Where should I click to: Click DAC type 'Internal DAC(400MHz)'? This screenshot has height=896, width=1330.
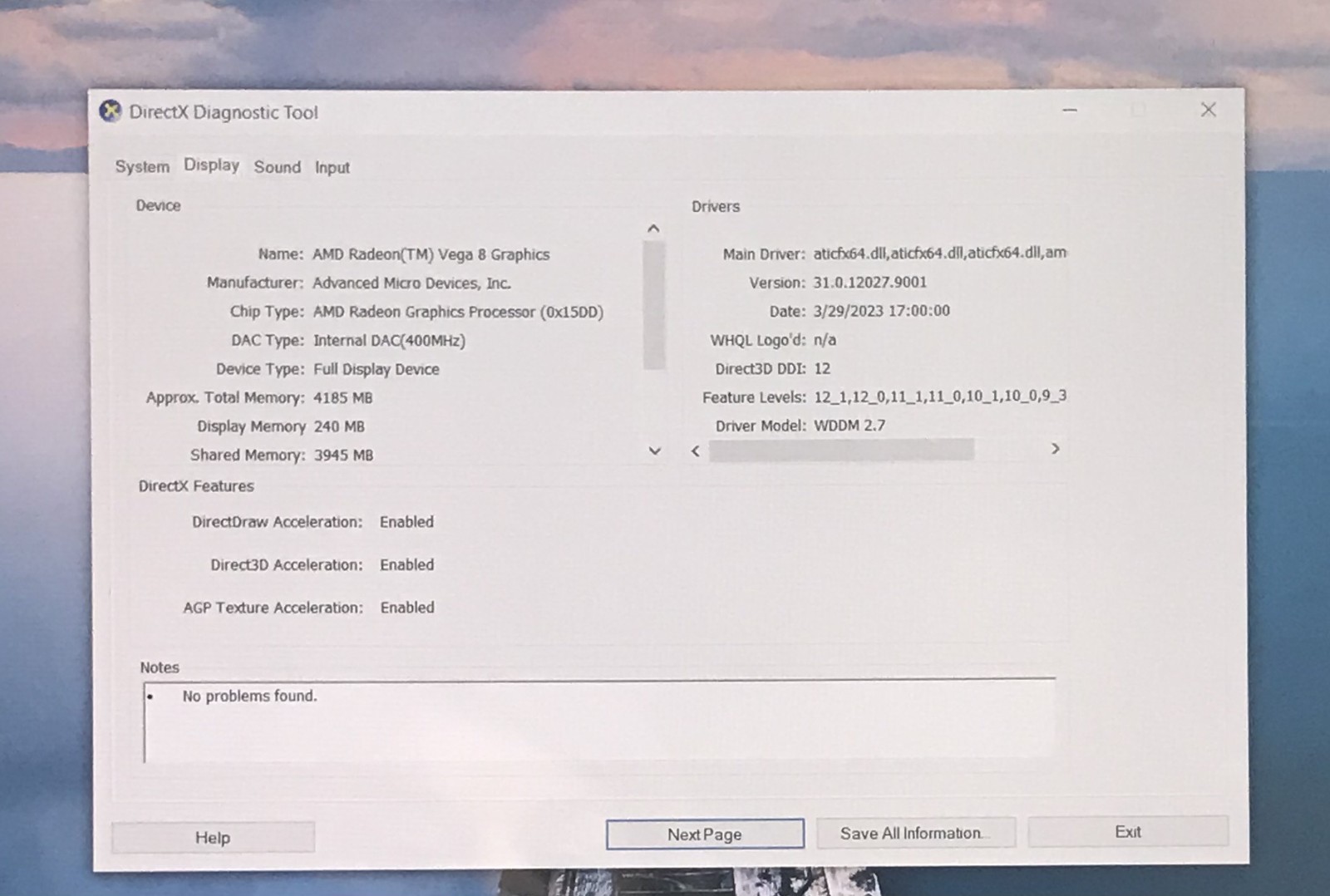click(389, 340)
